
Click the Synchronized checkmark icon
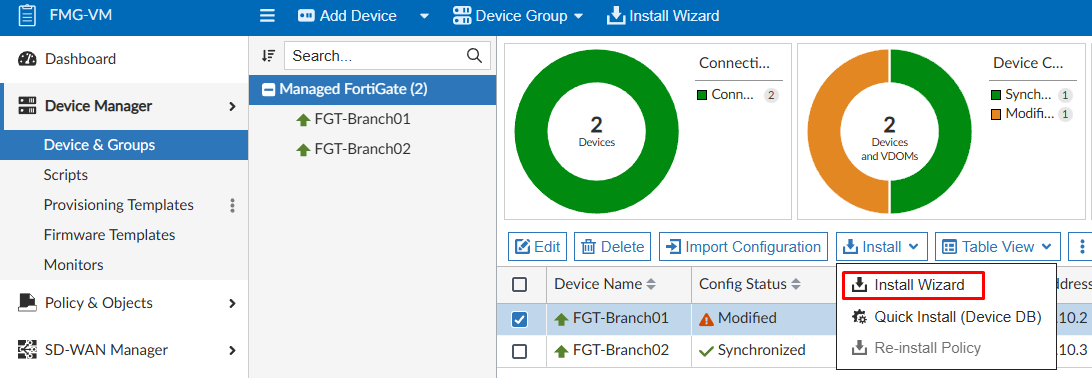tap(707, 351)
